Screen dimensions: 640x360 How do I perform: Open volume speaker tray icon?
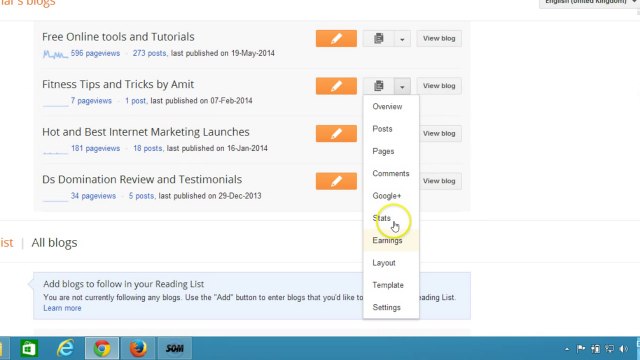tap(623, 349)
